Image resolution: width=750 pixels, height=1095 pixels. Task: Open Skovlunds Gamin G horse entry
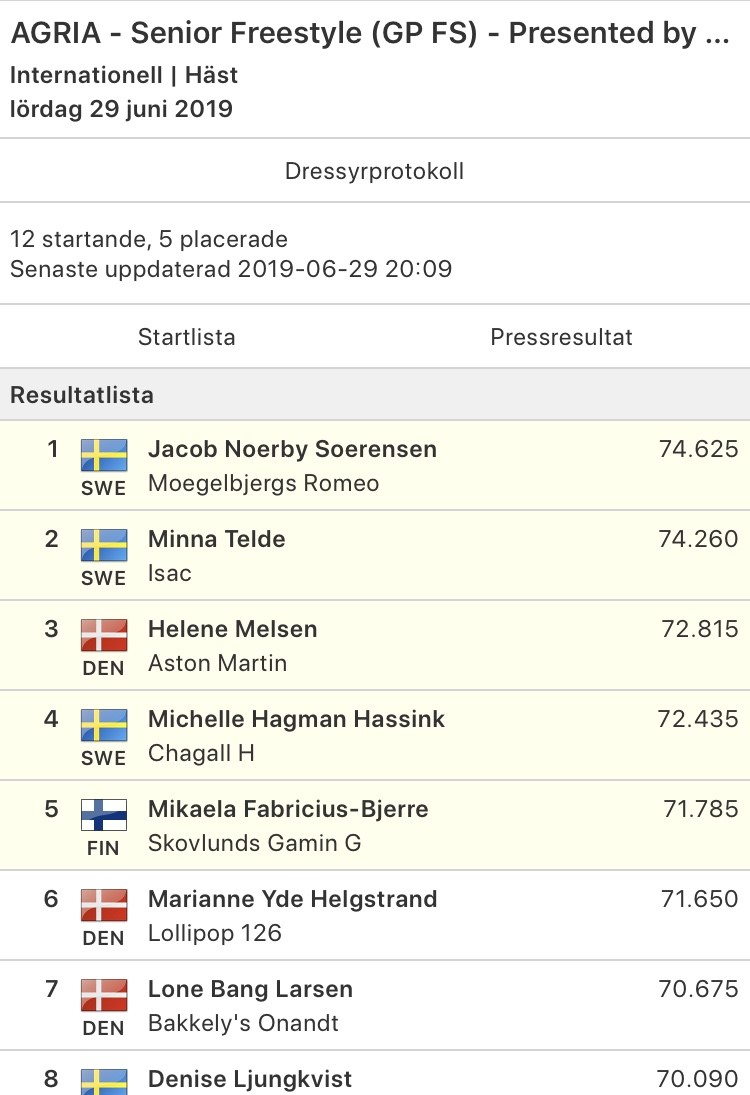(254, 843)
